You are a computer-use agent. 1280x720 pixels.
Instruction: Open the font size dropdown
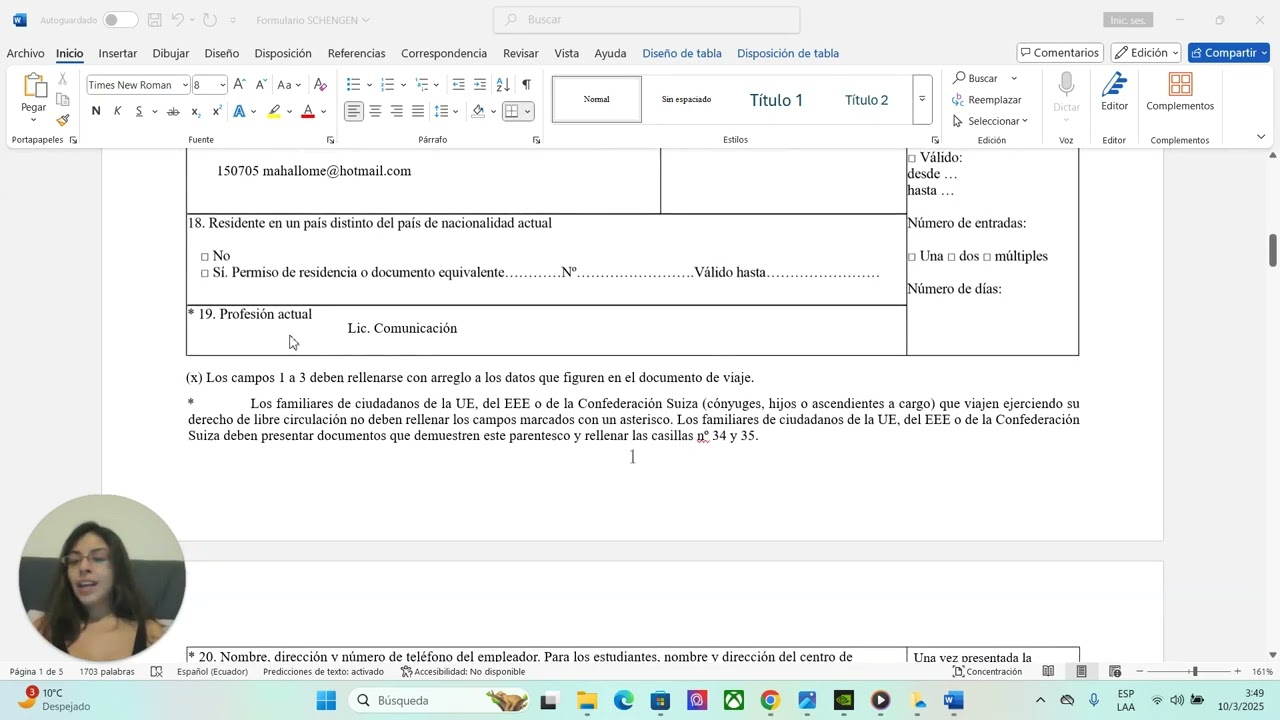click(222, 85)
